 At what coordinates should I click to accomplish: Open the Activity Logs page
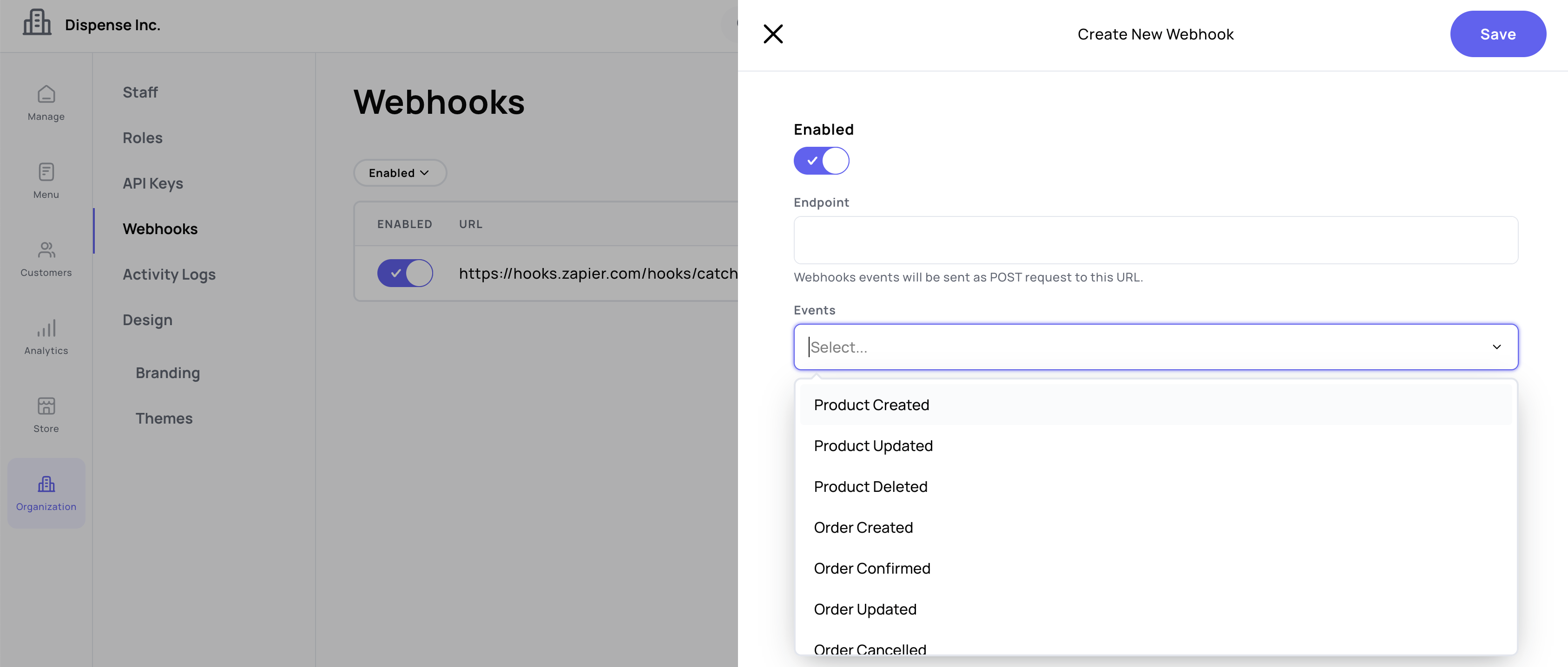tap(169, 275)
